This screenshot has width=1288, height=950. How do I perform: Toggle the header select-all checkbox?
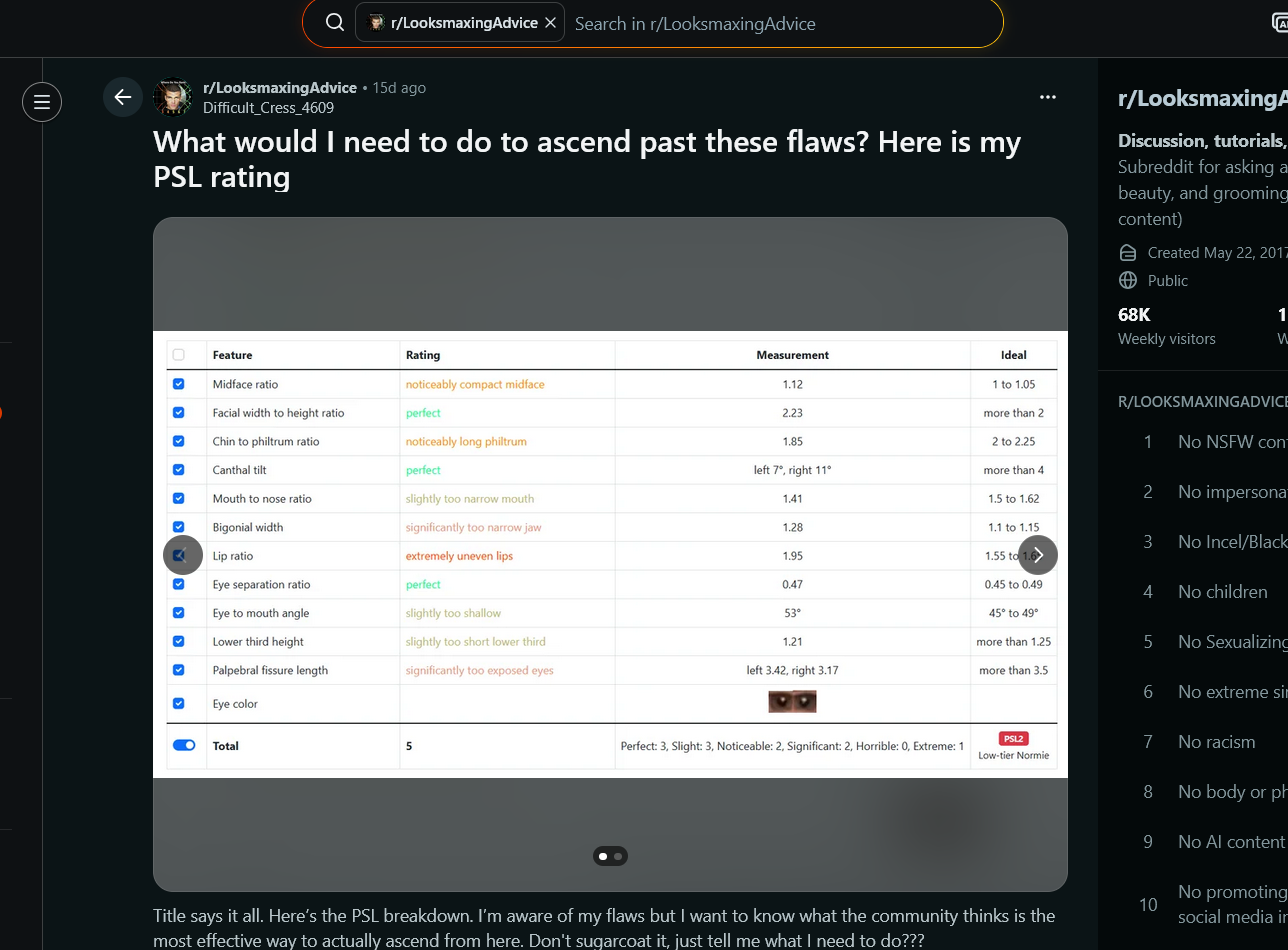point(179,355)
